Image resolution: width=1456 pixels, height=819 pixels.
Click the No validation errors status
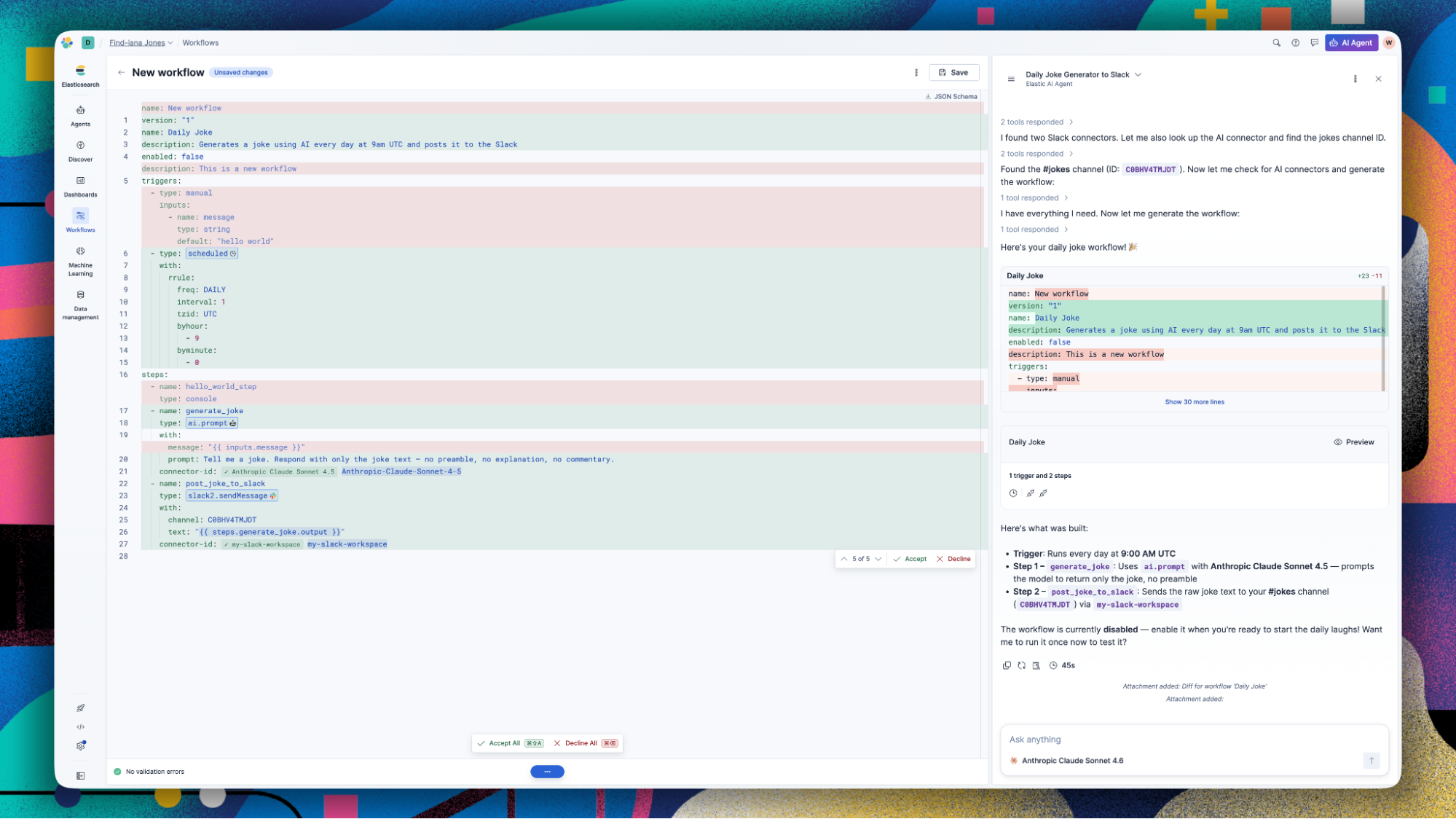[x=149, y=772]
